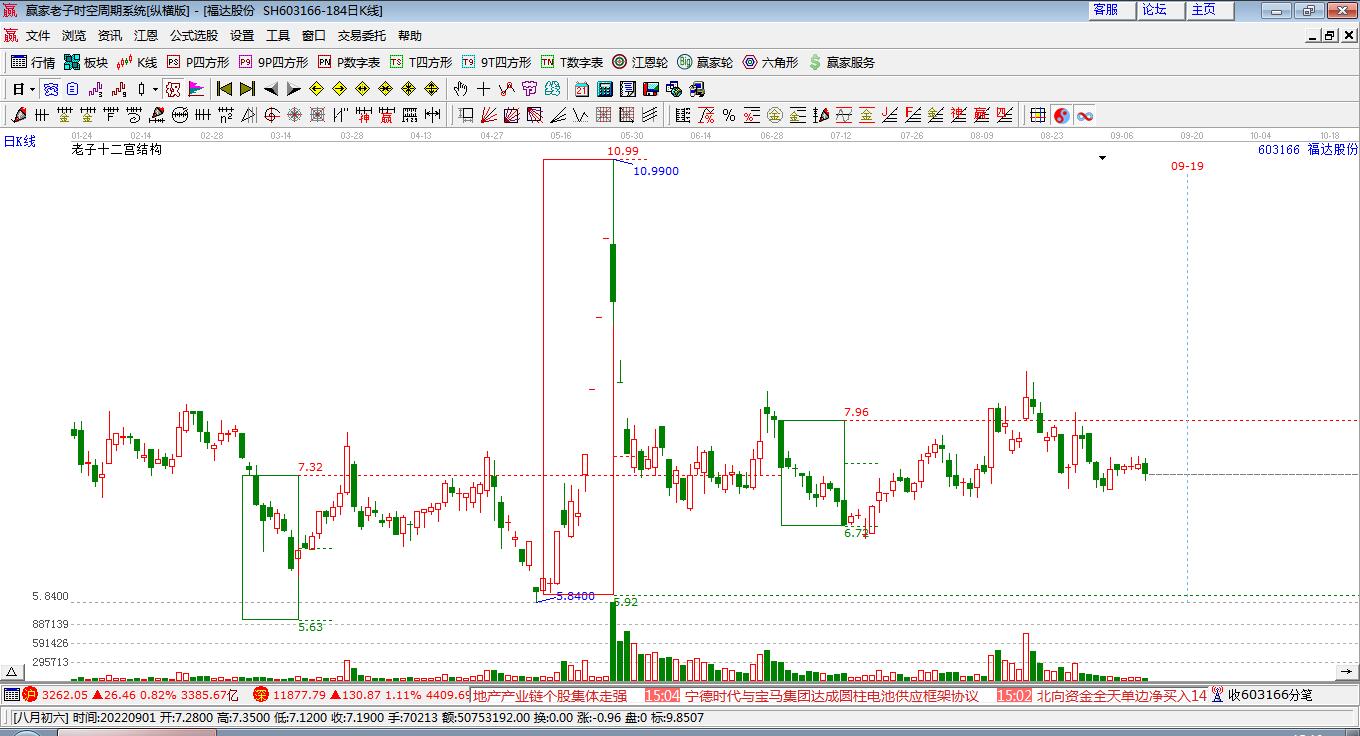The height and width of the screenshot is (736, 1360).
Task: Open the 板块 sector view
Action: tap(86, 62)
